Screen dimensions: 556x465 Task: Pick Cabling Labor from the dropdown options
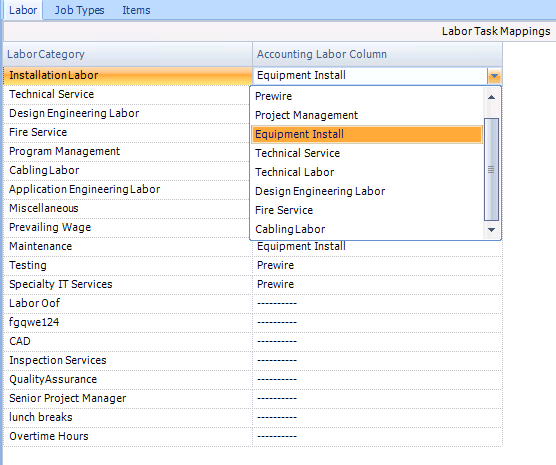pos(290,229)
